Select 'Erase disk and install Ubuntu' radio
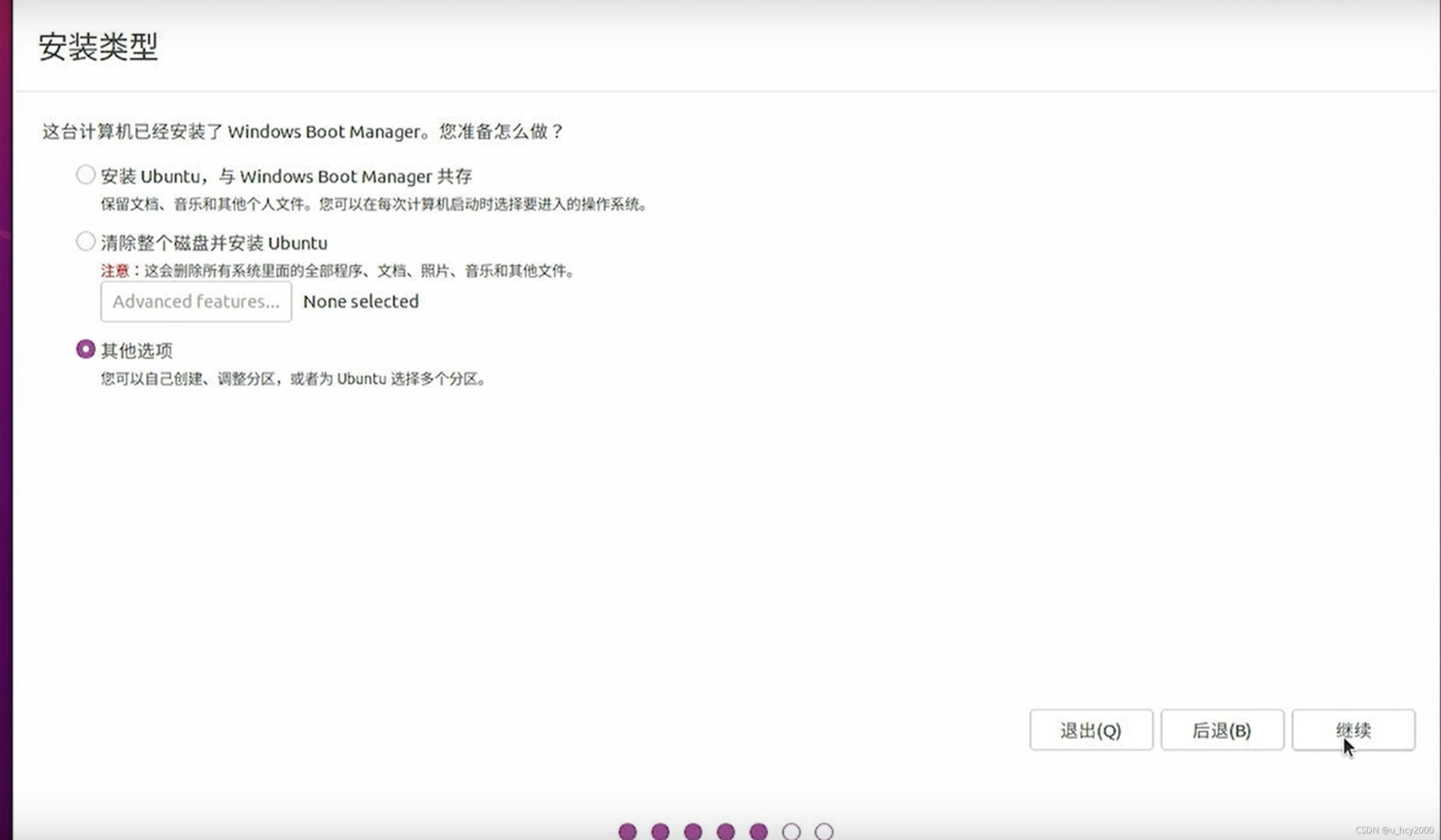 (85, 242)
